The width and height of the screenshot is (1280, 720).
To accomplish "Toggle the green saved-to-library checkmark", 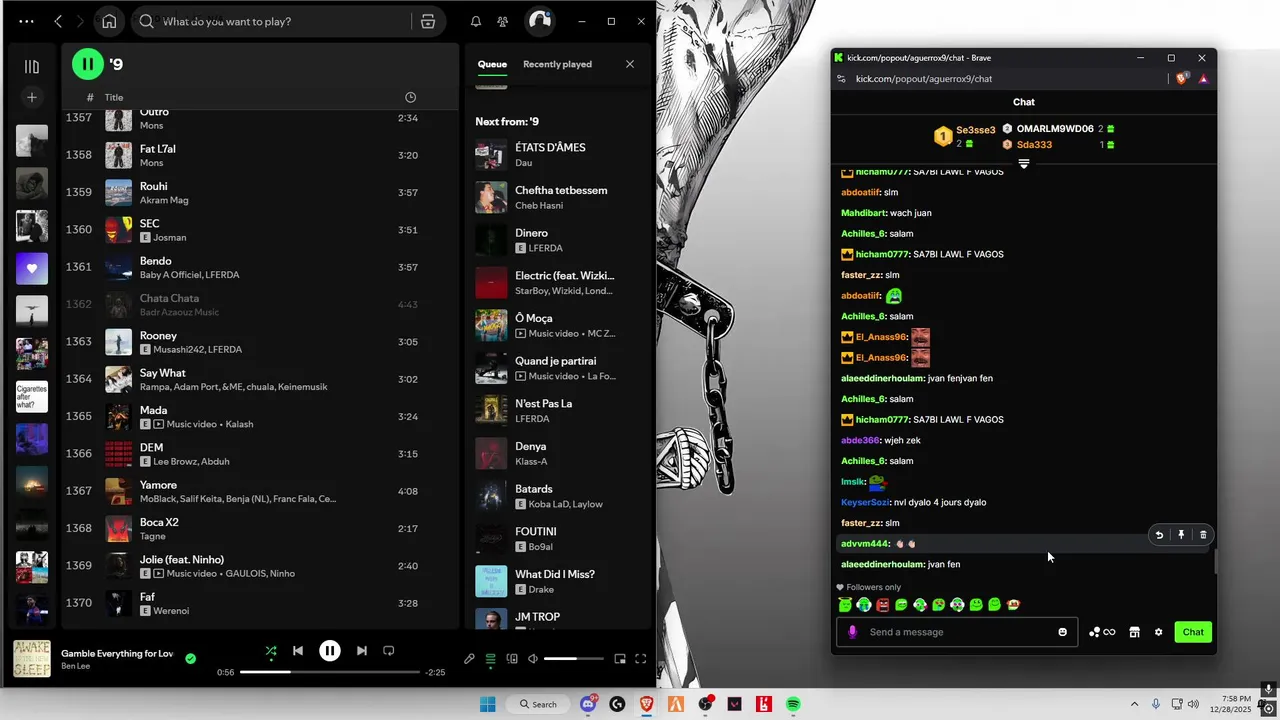I will (191, 658).
